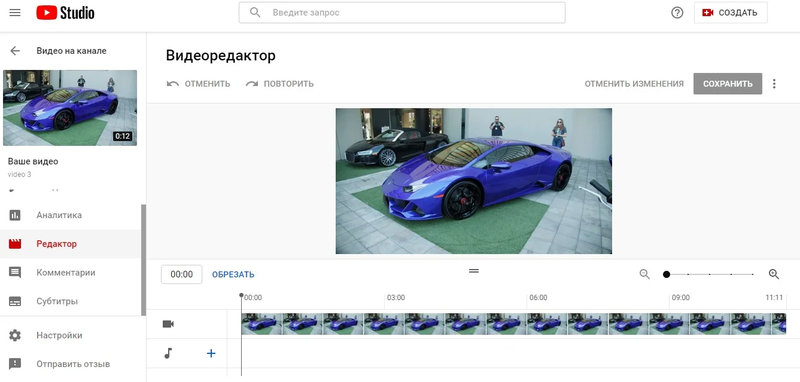
Task: Click the 09:00 timeline ruler mark
Action: click(680, 297)
